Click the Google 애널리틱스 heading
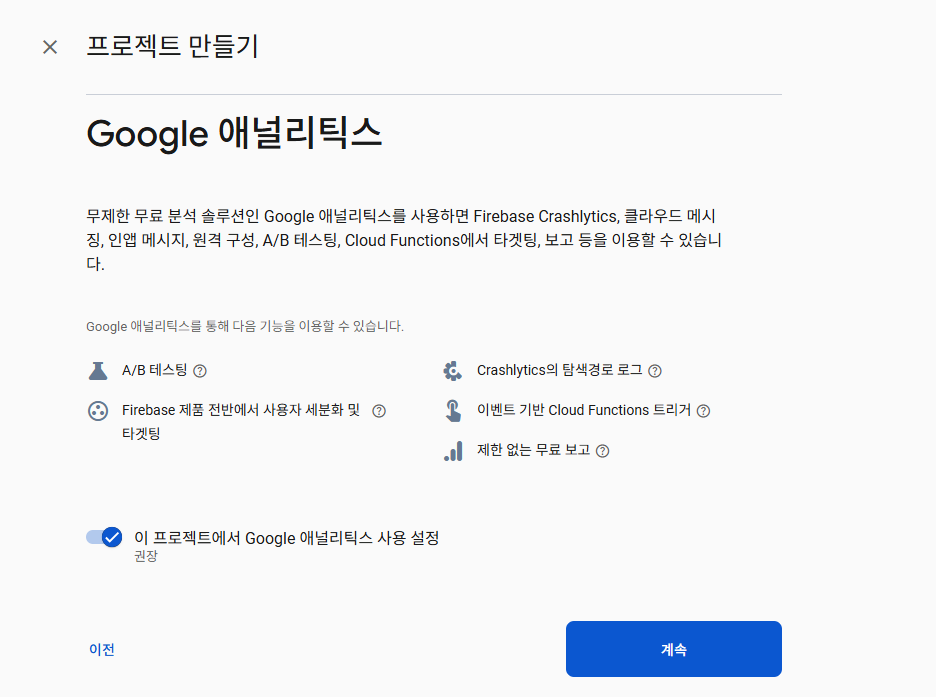This screenshot has width=936, height=697. tap(234, 133)
